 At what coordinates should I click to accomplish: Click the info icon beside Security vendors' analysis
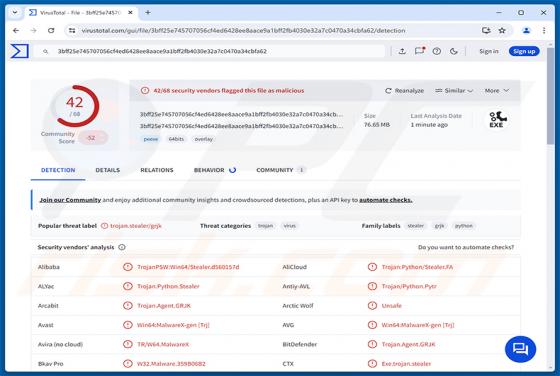(122, 247)
